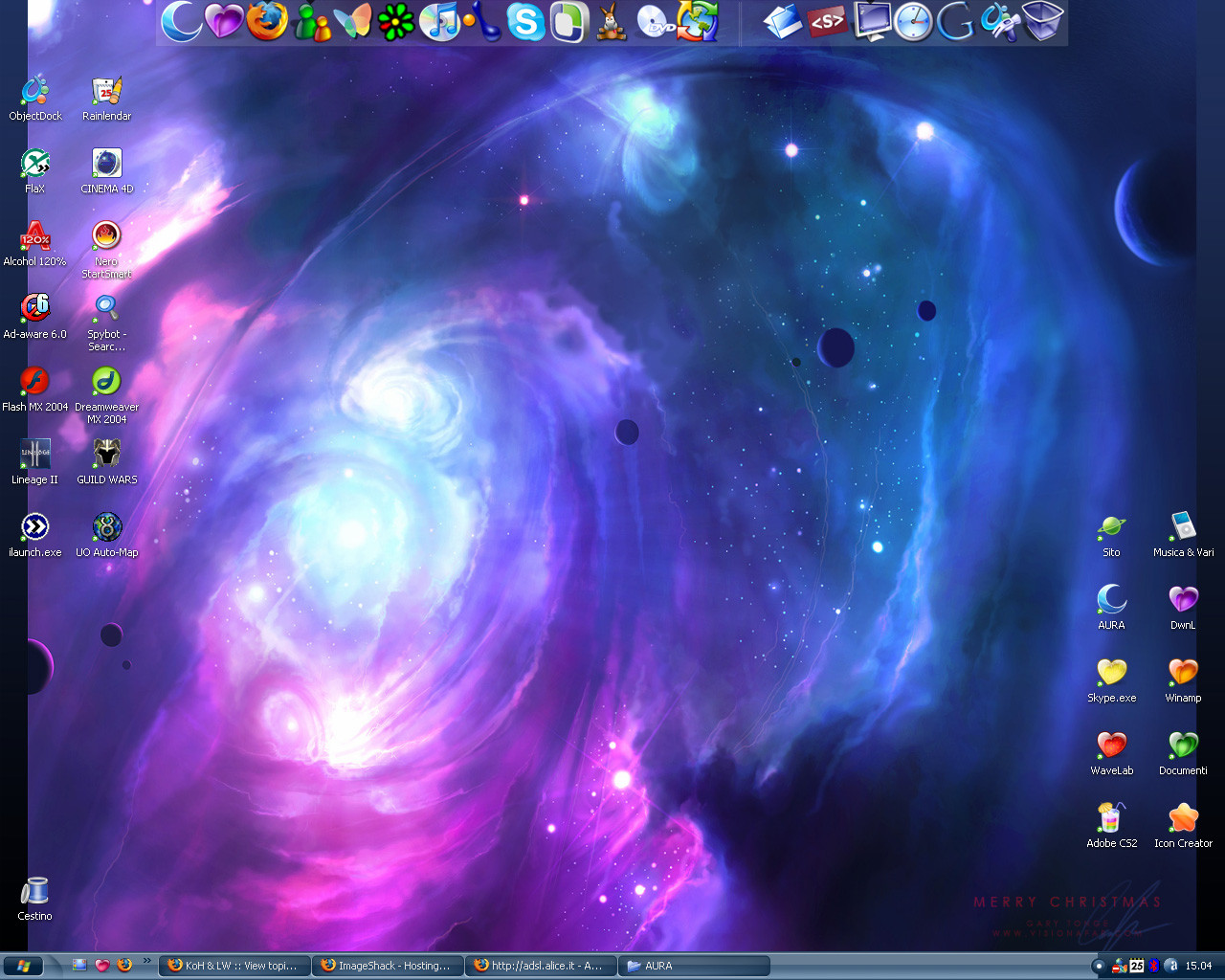Screen dimensions: 1225x980
Task: Open the recycle bin icon in the dock
Action: (1042, 21)
